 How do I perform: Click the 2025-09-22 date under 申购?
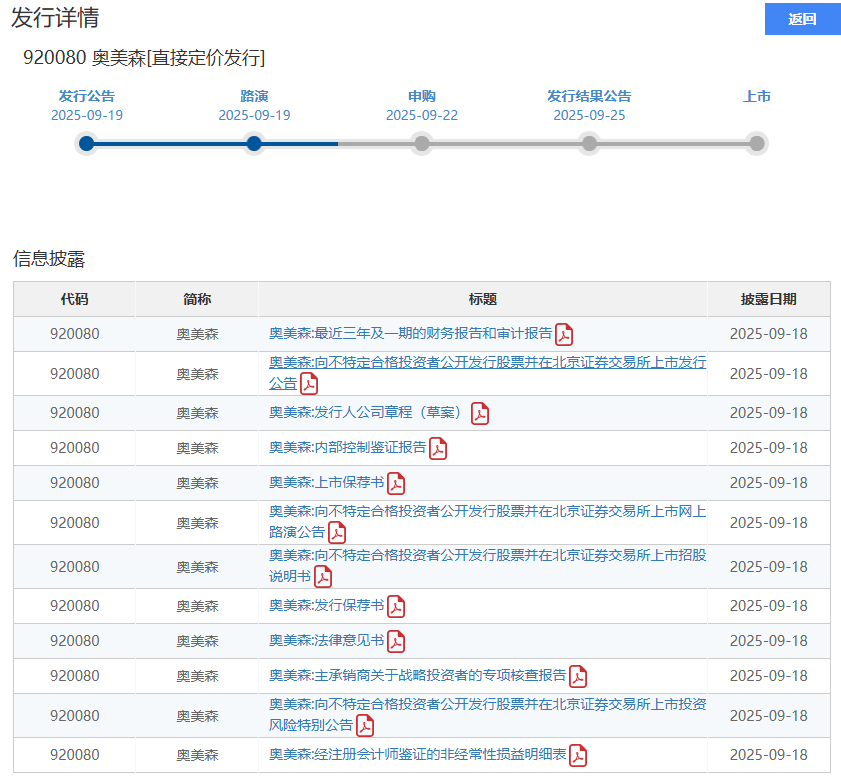tap(422, 115)
